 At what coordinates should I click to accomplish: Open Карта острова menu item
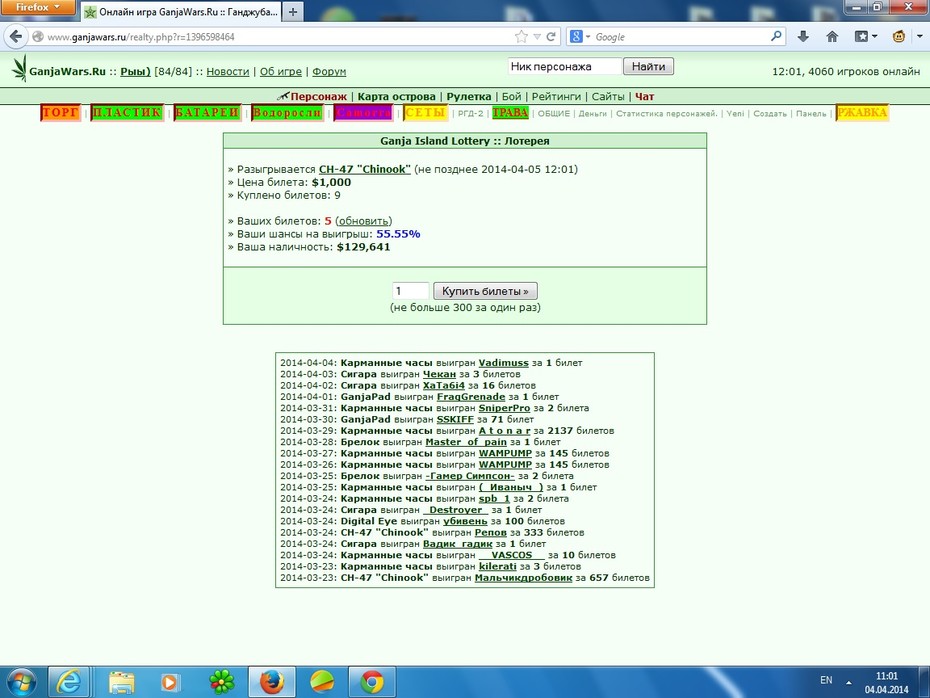pos(396,97)
